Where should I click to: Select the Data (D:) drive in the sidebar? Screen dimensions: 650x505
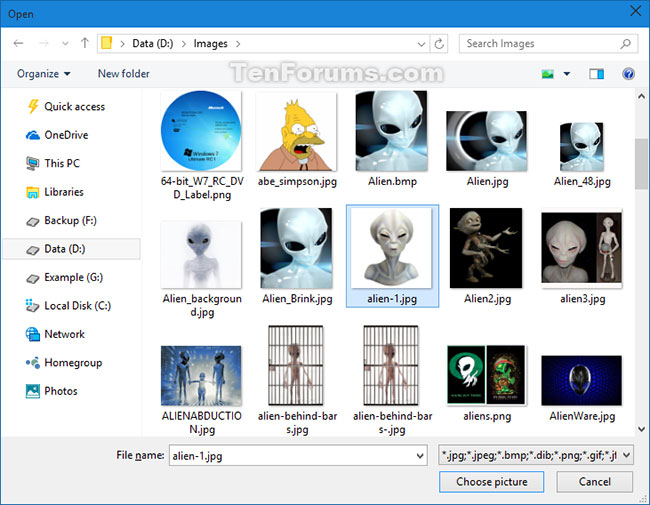(71, 249)
